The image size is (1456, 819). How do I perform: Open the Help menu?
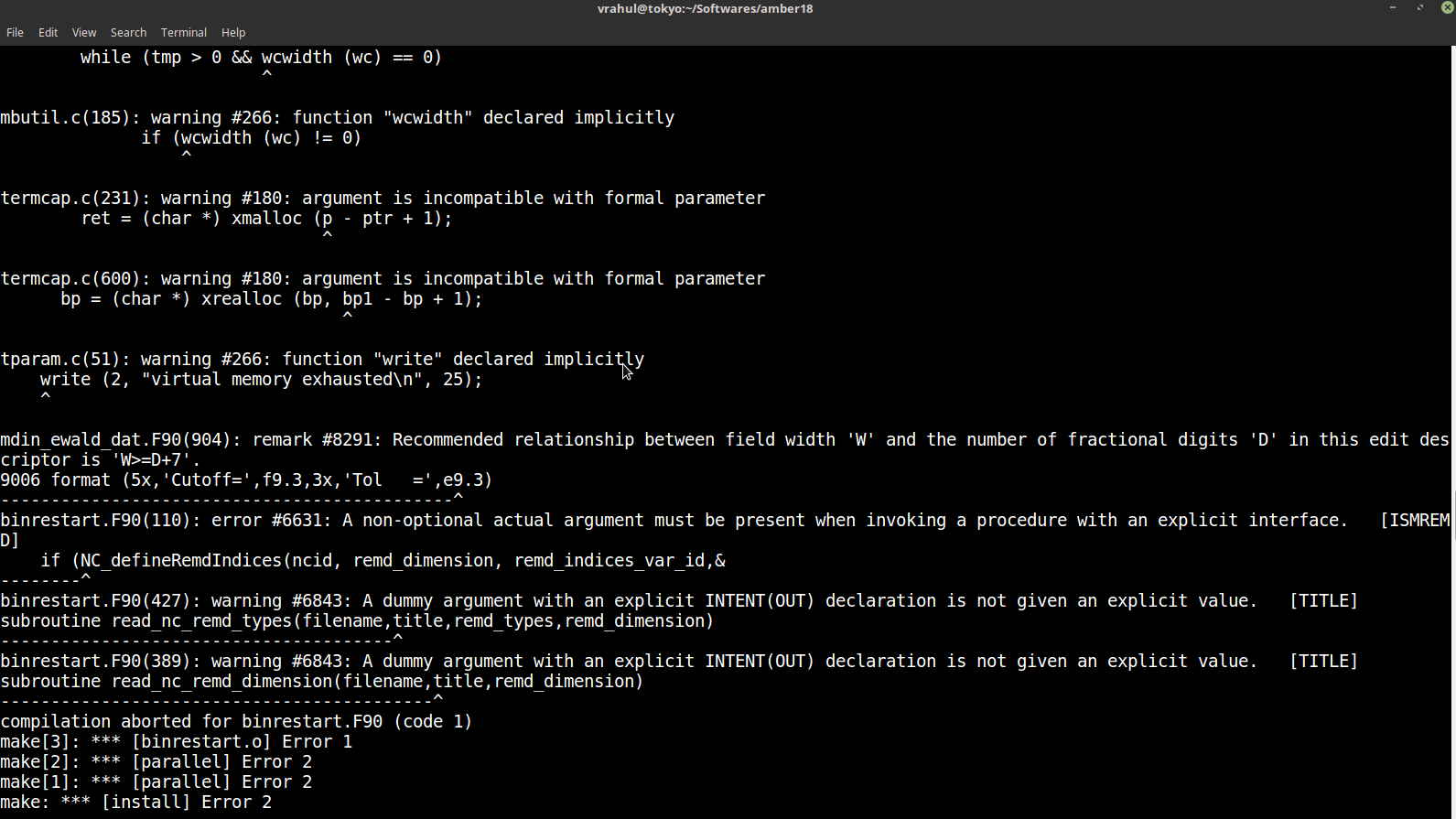233,32
